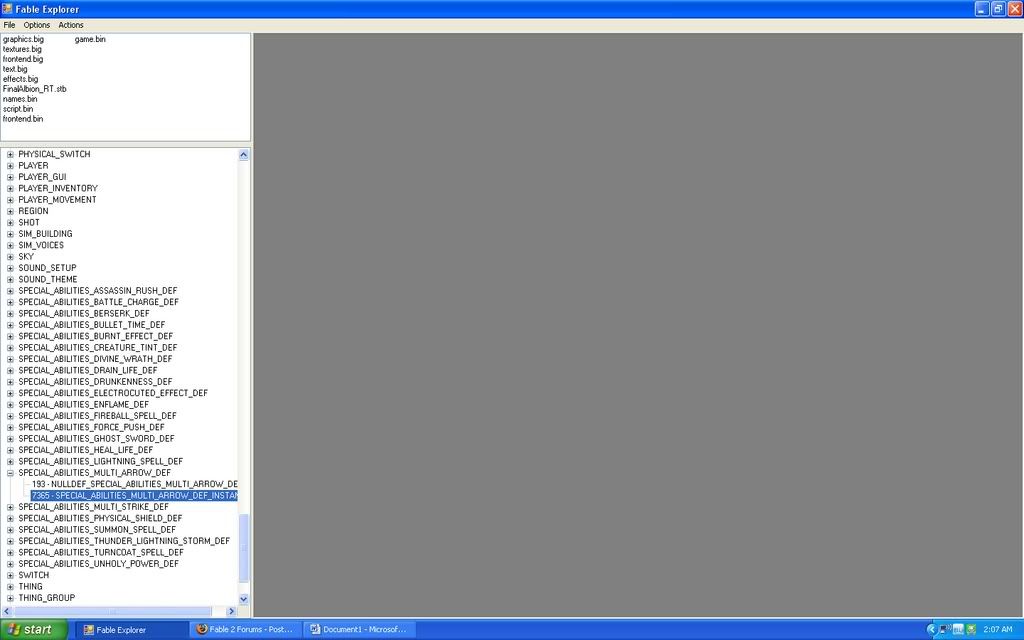
Task: Expand the SOUND_THEME tree node
Action: (x=10, y=280)
